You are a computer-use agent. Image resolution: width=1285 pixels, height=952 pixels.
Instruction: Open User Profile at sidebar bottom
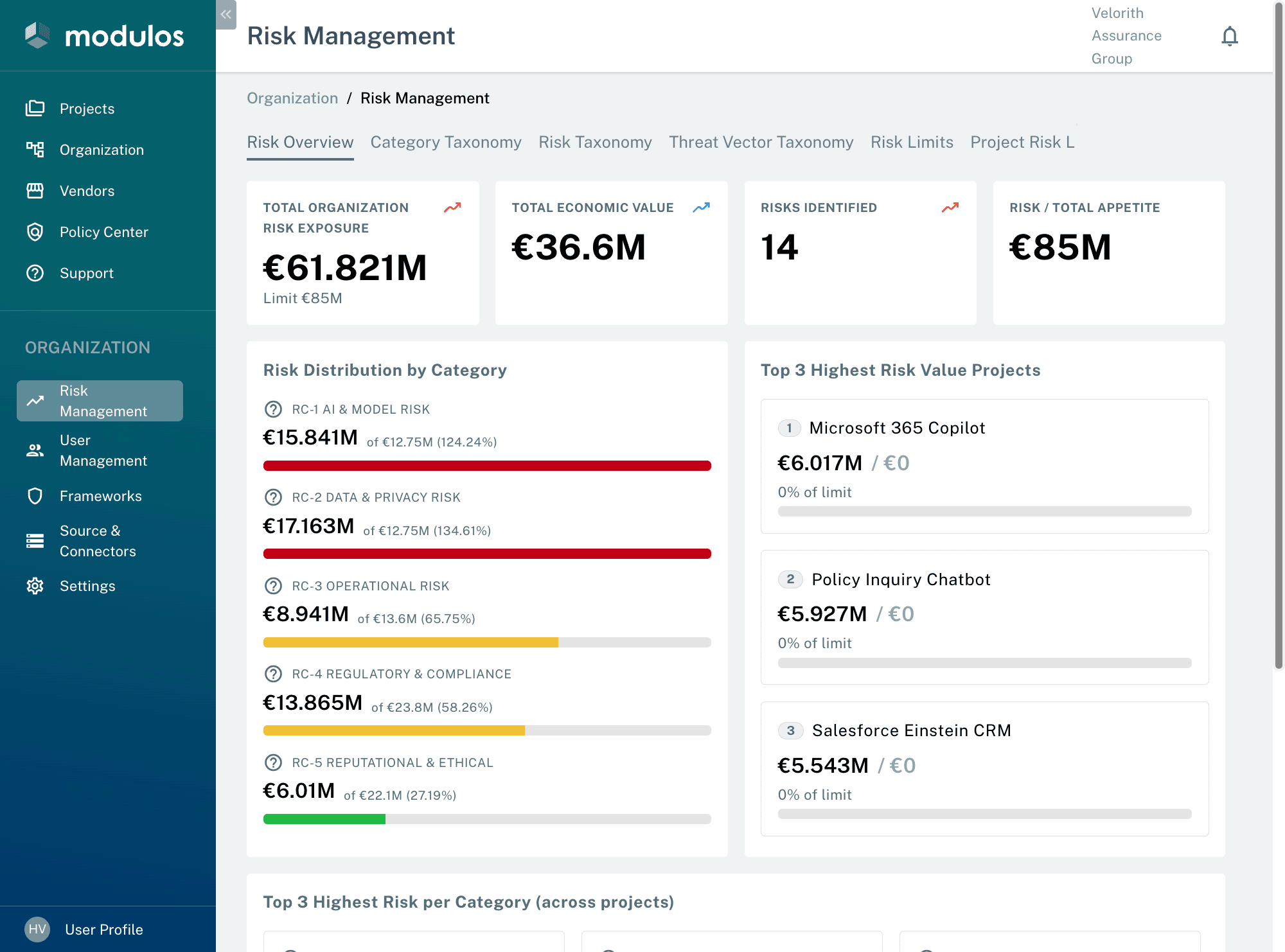point(103,930)
